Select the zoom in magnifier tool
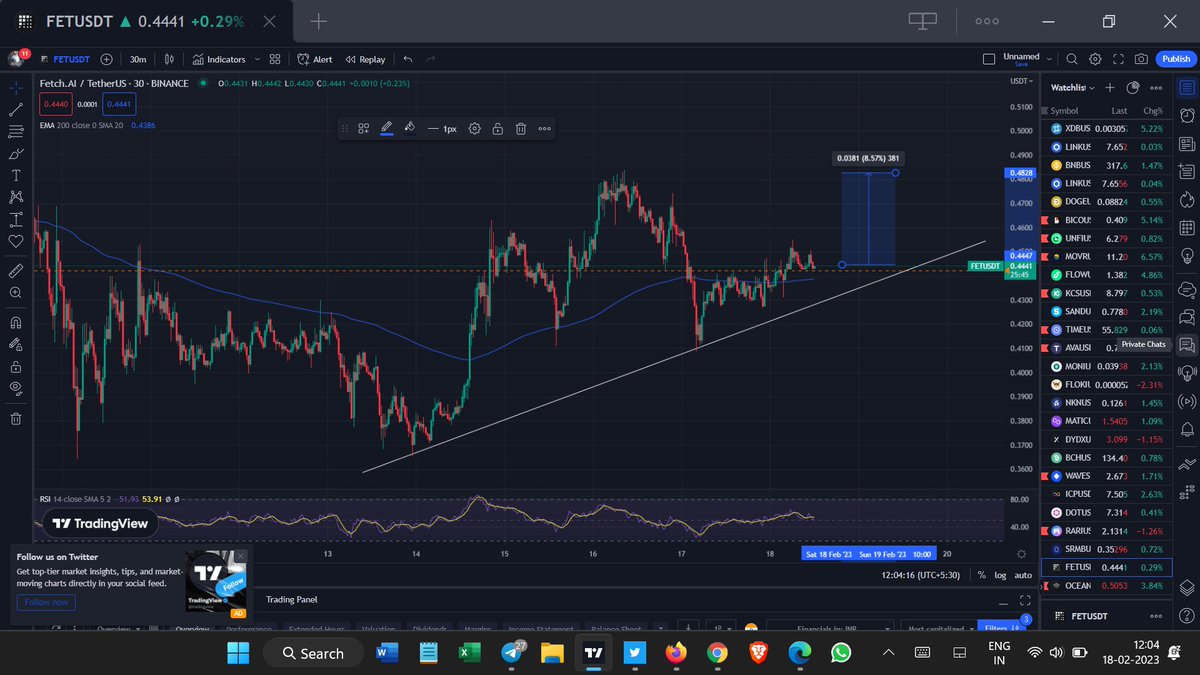1200x675 pixels. [x=16, y=293]
